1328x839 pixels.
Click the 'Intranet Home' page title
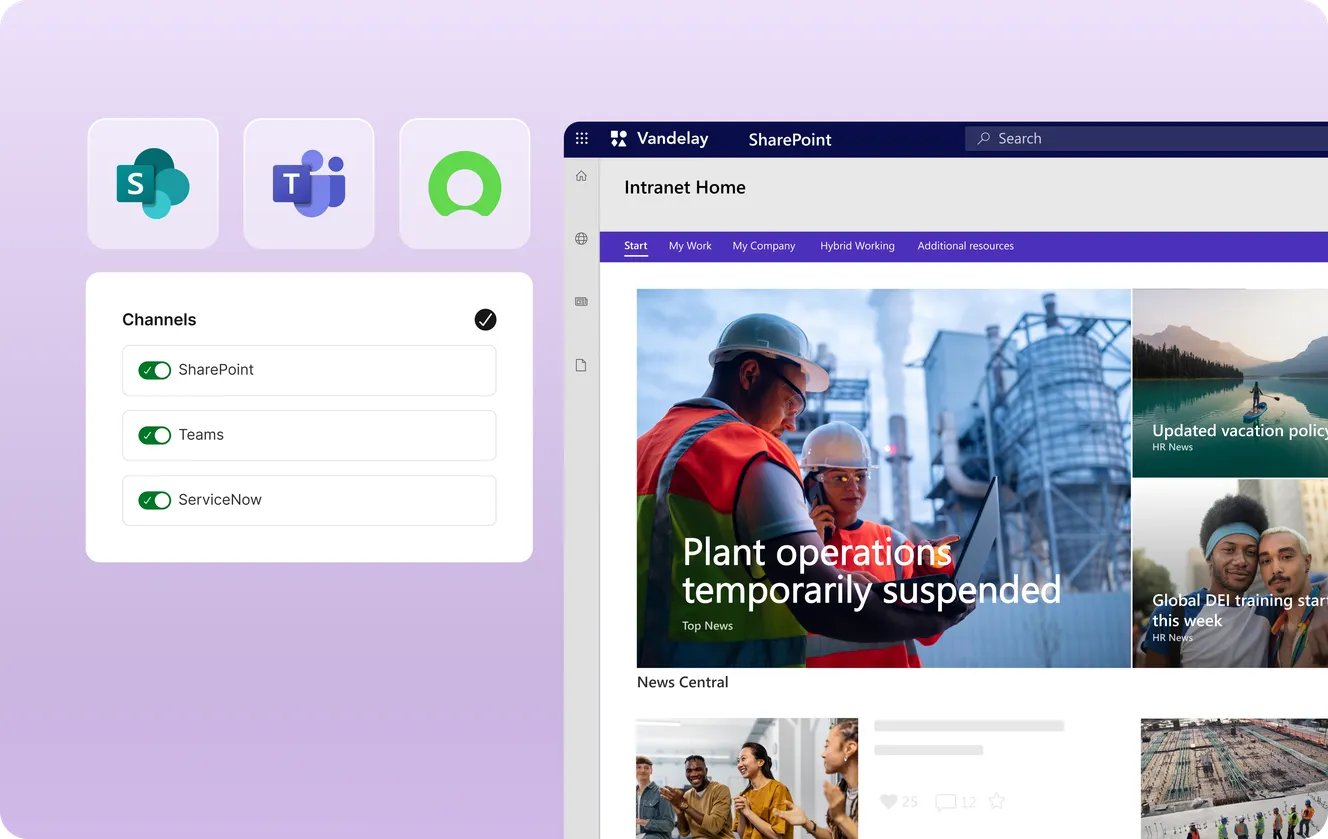(x=685, y=188)
